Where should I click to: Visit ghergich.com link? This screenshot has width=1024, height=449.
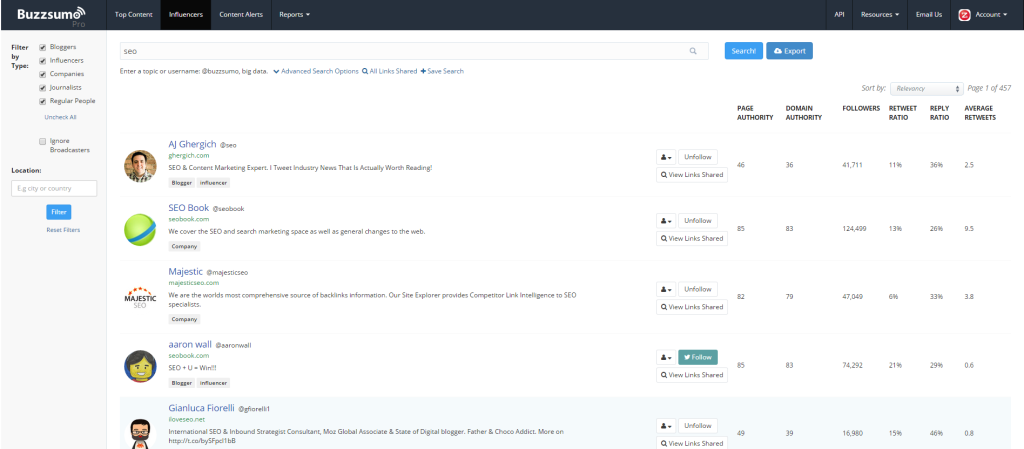coord(189,155)
